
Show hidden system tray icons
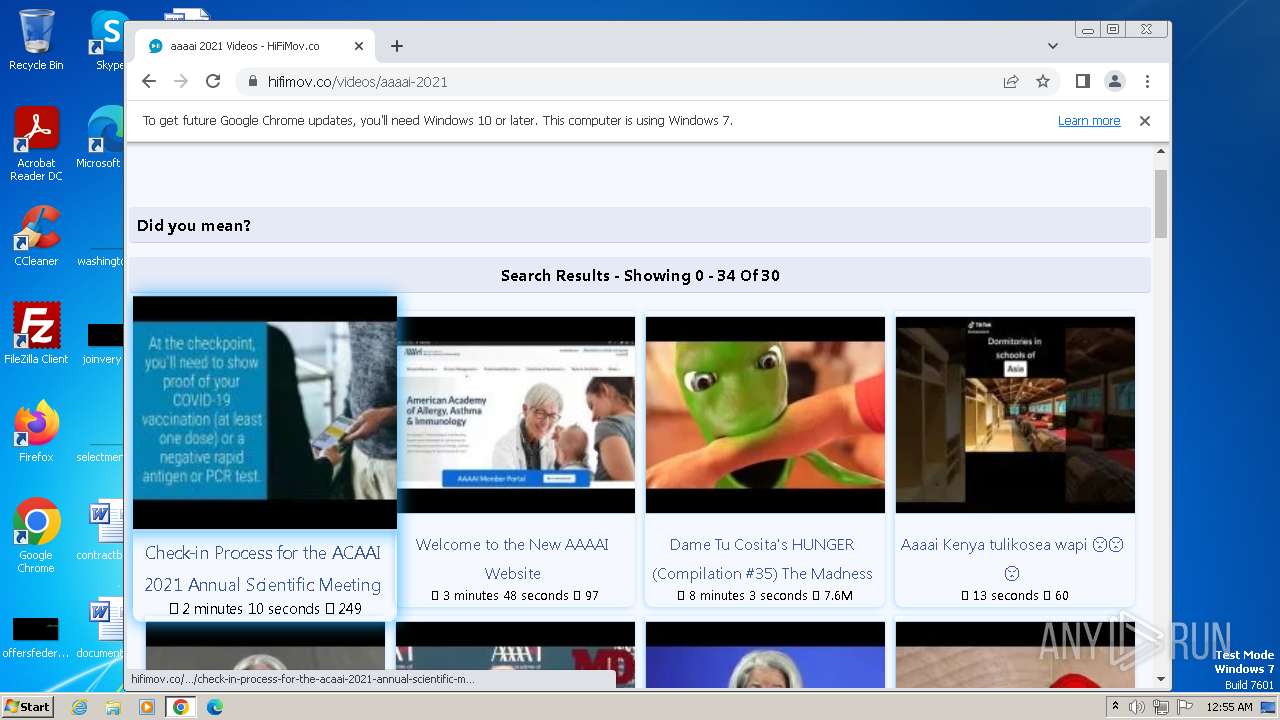(x=1116, y=707)
